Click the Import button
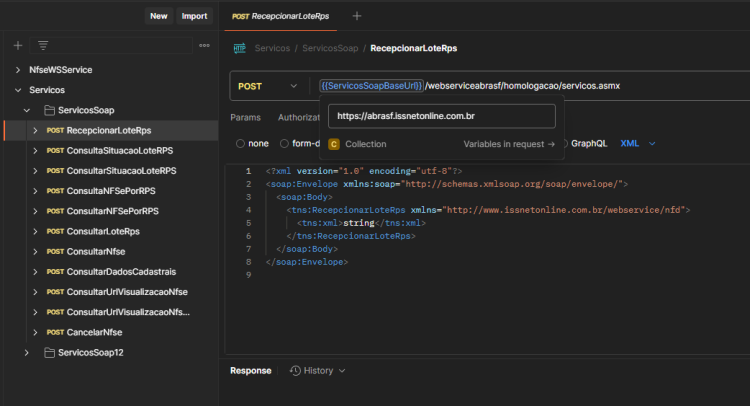 point(194,16)
